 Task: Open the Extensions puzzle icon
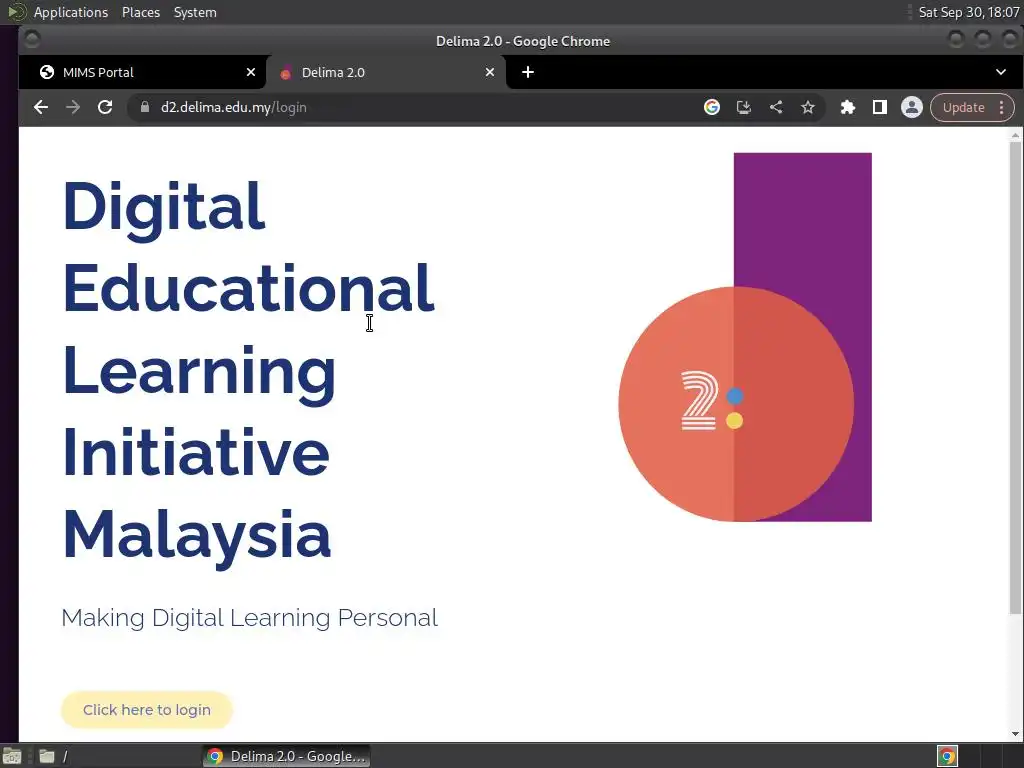coord(848,107)
